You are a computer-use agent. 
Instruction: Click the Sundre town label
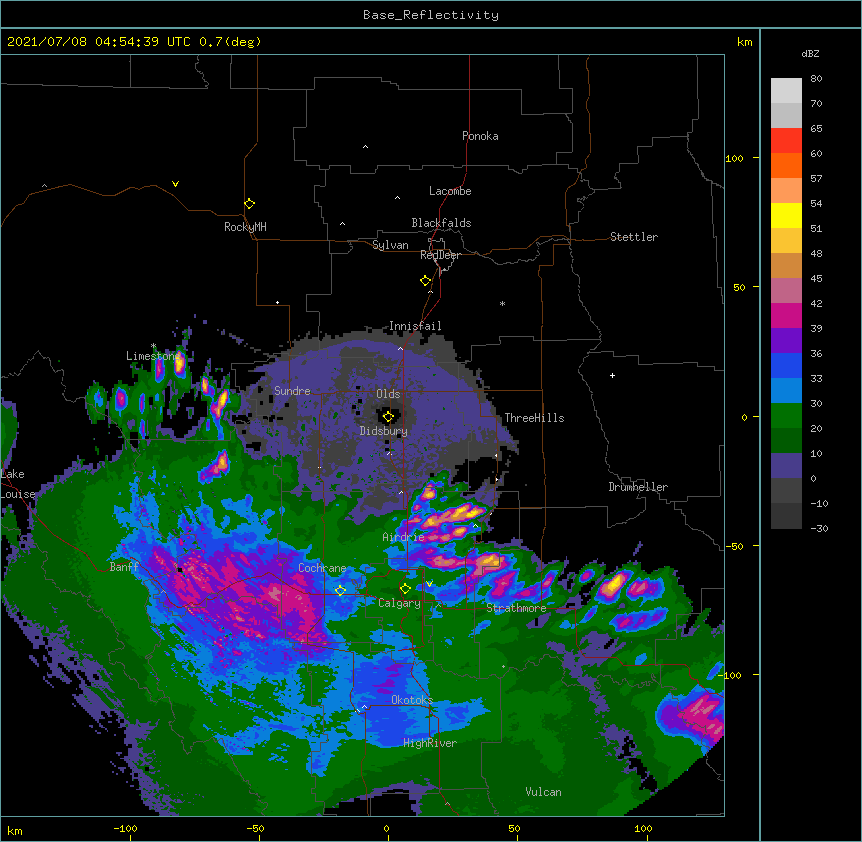point(292,391)
